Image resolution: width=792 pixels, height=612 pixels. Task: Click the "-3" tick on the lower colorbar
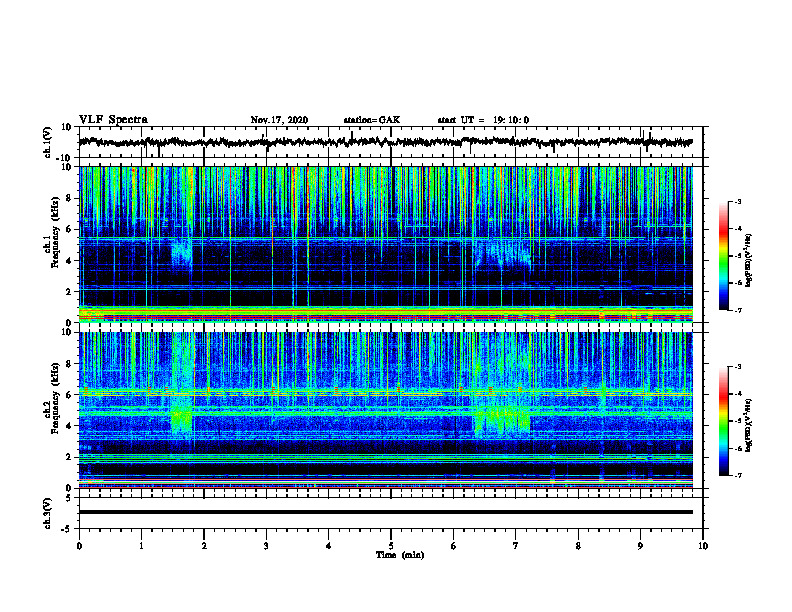[x=738, y=367]
